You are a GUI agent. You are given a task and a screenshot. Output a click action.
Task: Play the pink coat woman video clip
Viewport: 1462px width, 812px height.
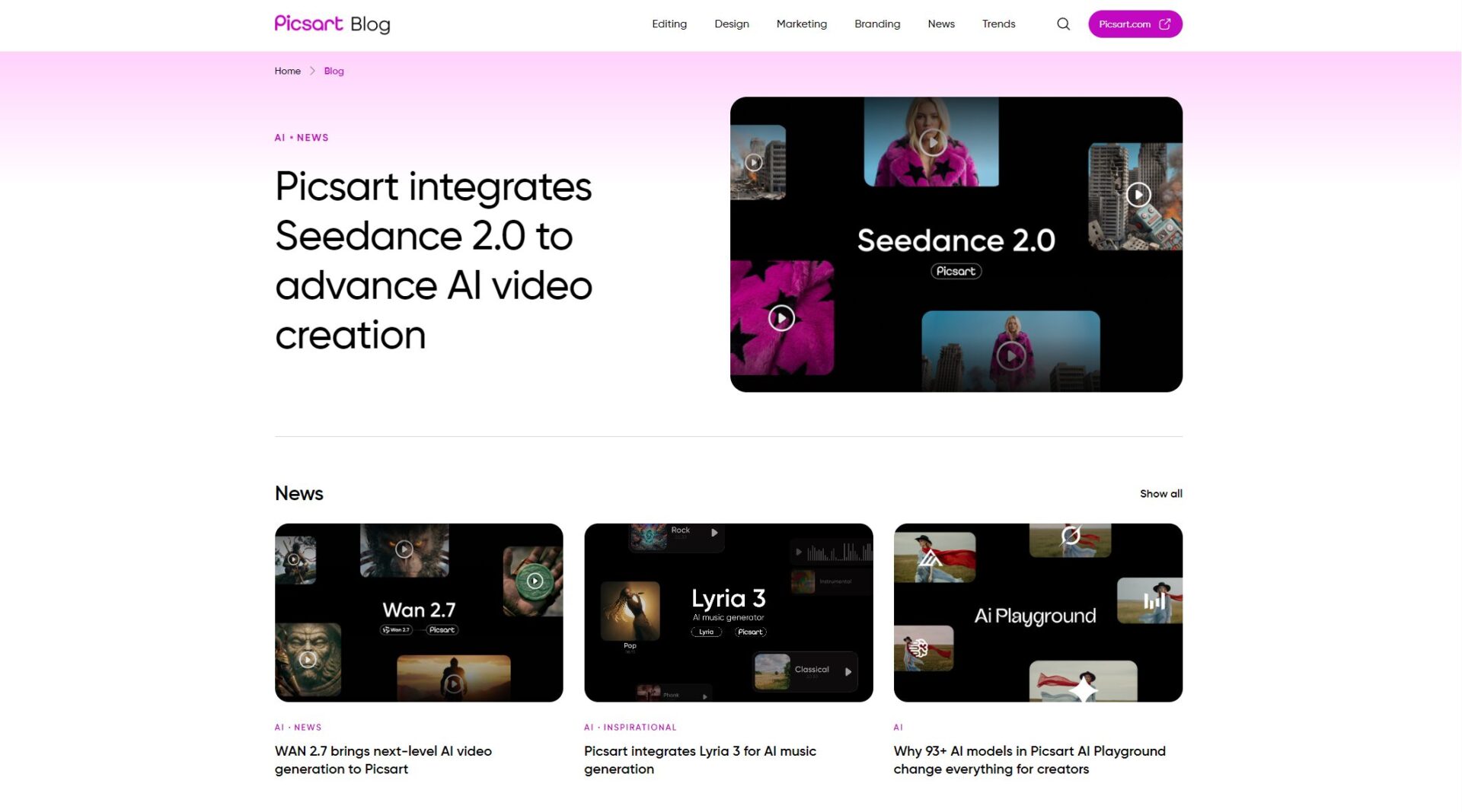(x=932, y=142)
